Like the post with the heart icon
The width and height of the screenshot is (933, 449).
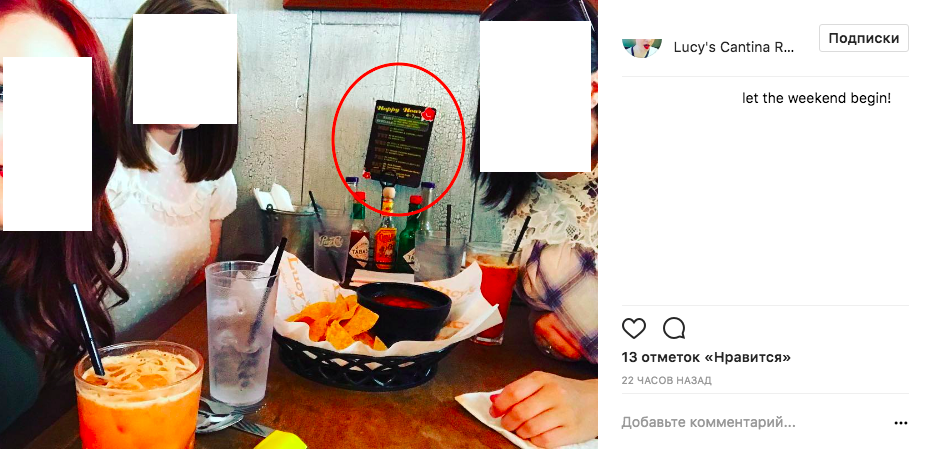click(x=634, y=328)
